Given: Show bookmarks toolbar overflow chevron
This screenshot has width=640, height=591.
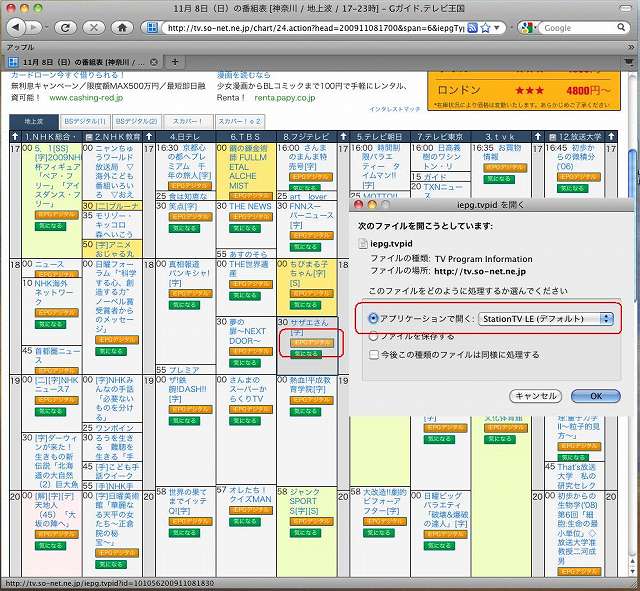Looking at the screenshot, I should (631, 47).
